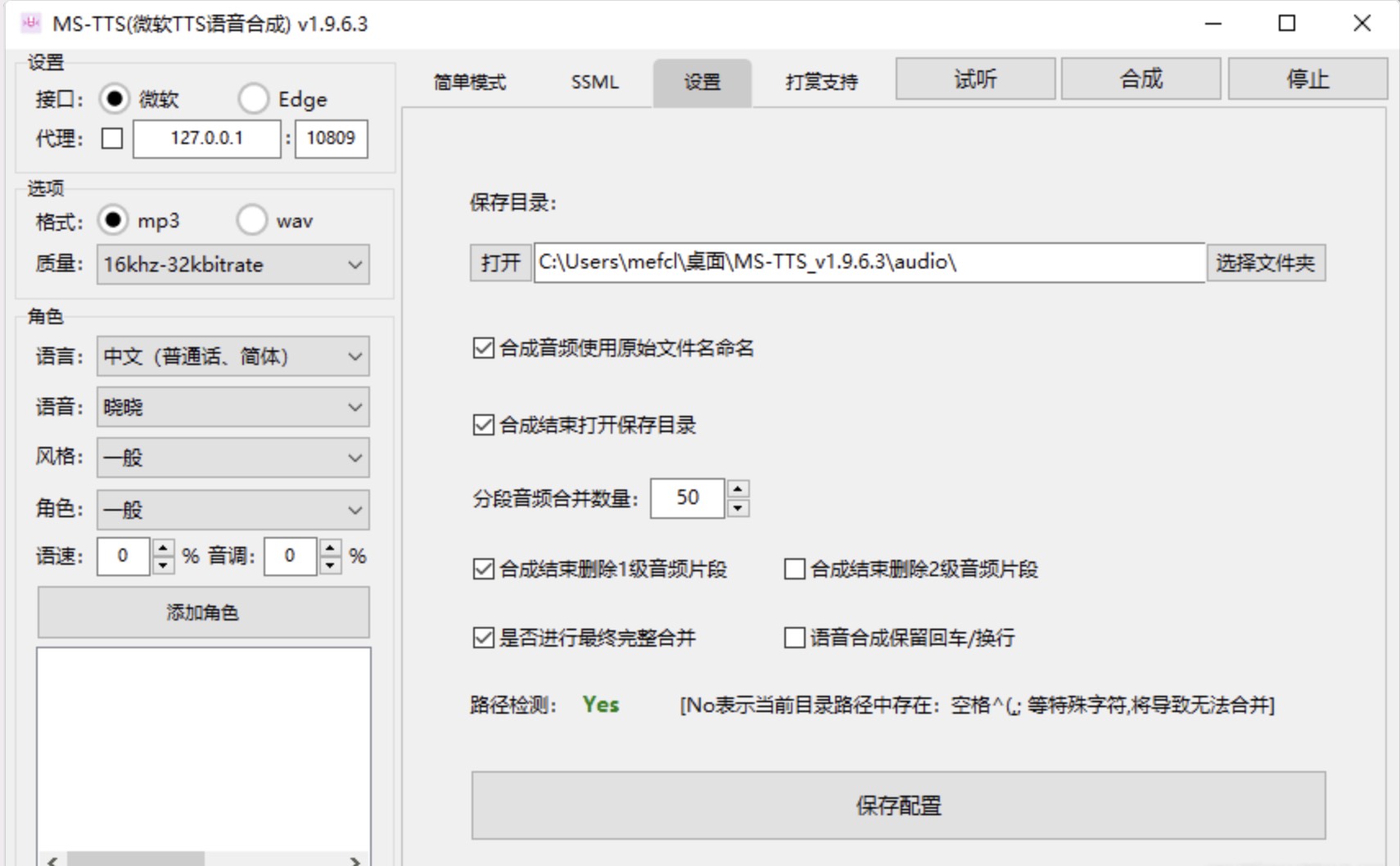Viewport: 1400px width, 866px height.
Task: Decrease the 音调 value with down arrow
Action: [x=331, y=565]
